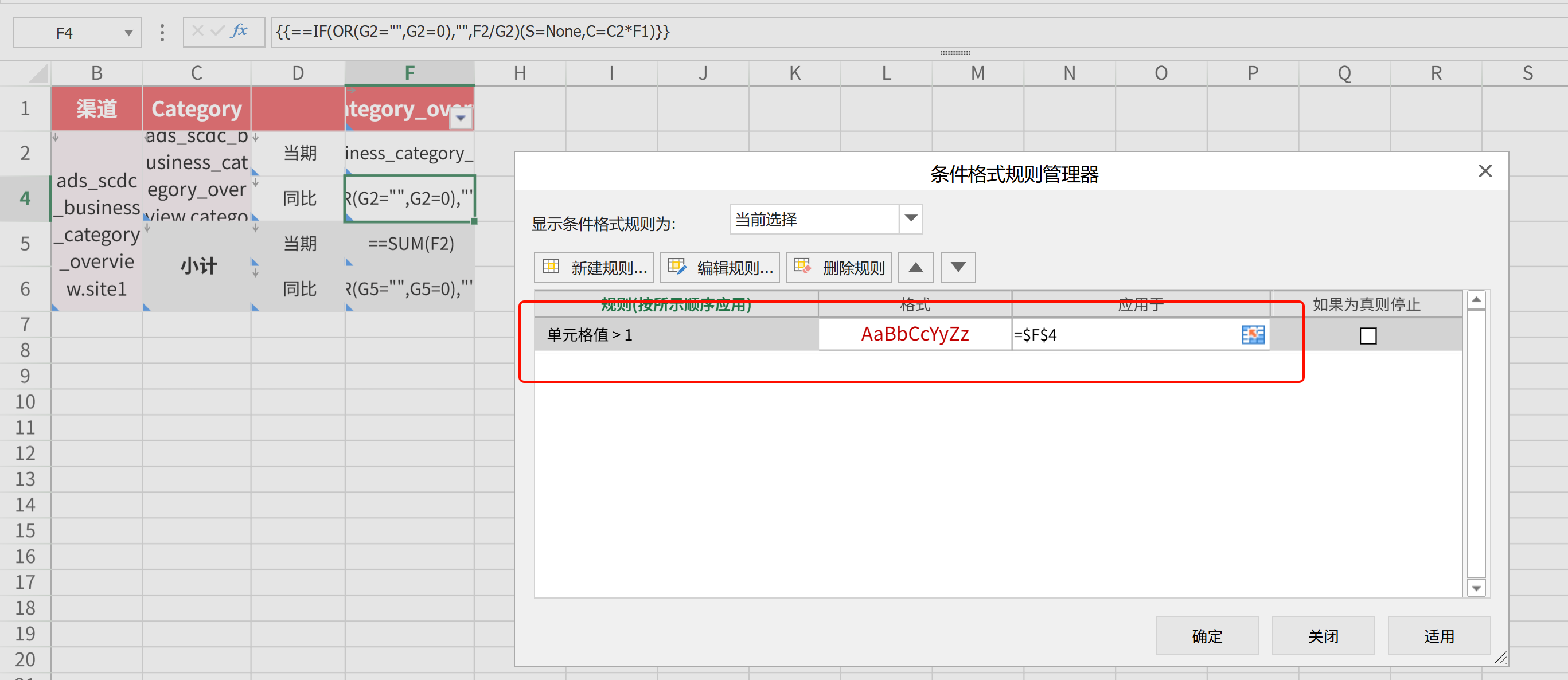
Task: Click the Delete Rule icon
Action: point(802,267)
